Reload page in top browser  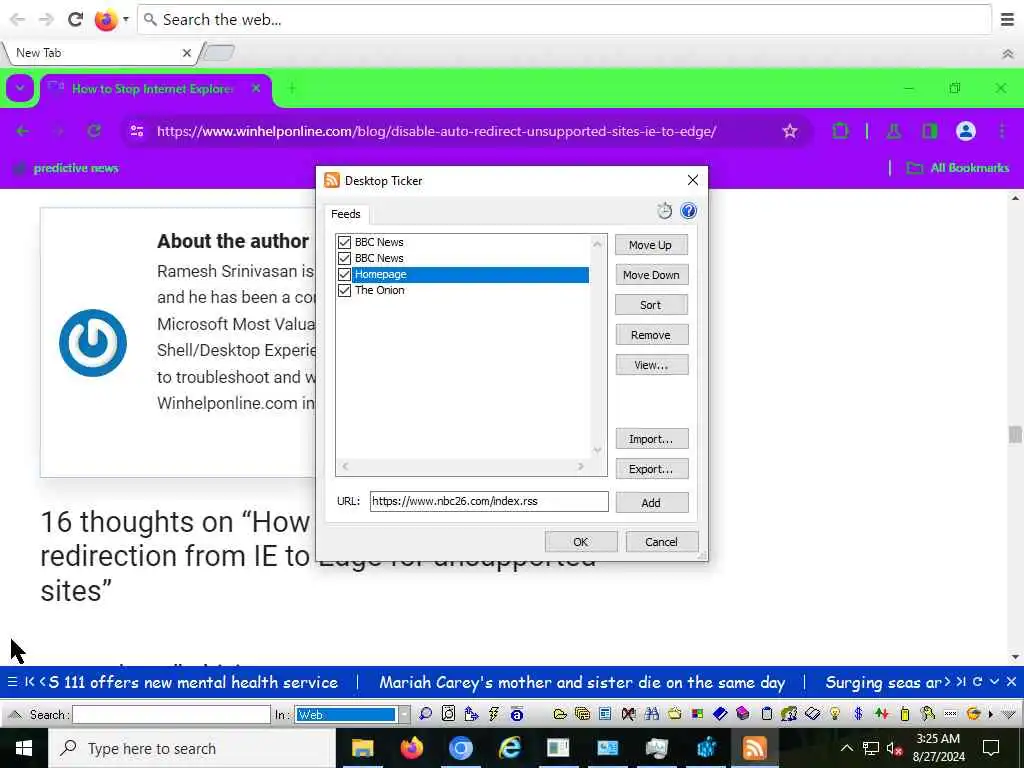pos(75,19)
